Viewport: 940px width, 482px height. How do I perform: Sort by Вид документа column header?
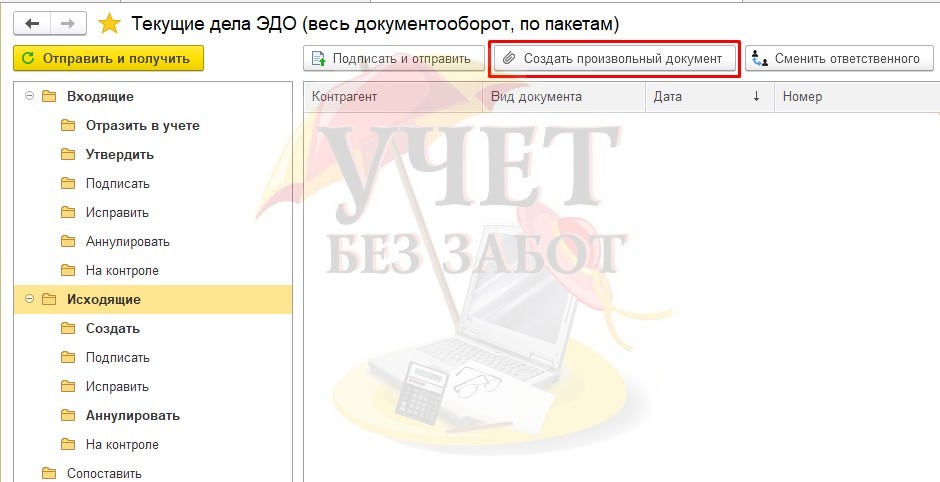point(564,97)
